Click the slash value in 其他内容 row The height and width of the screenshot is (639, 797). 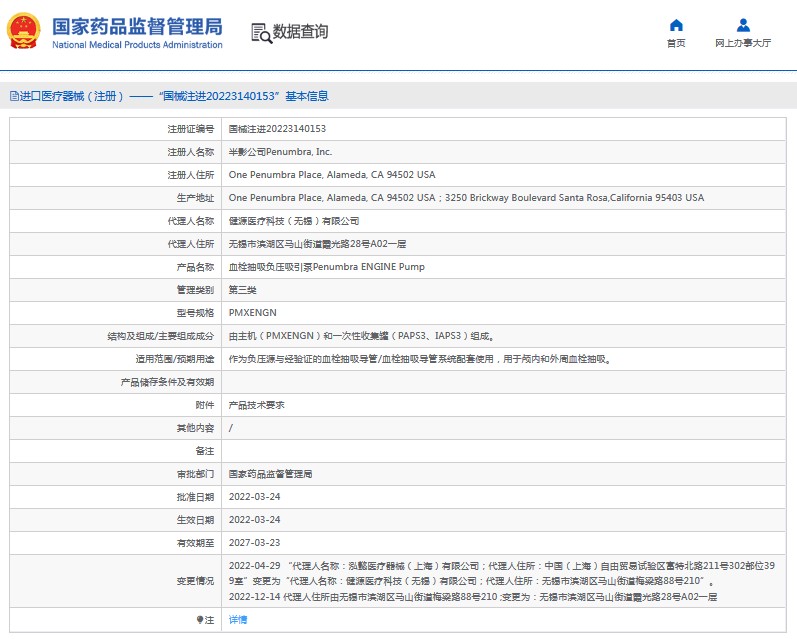tap(231, 428)
